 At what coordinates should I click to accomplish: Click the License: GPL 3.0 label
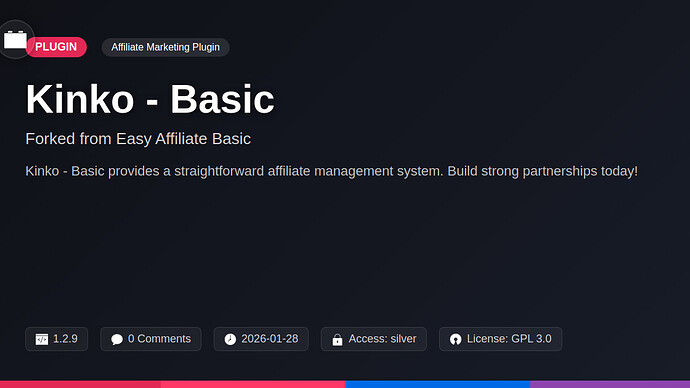pyautogui.click(x=509, y=339)
